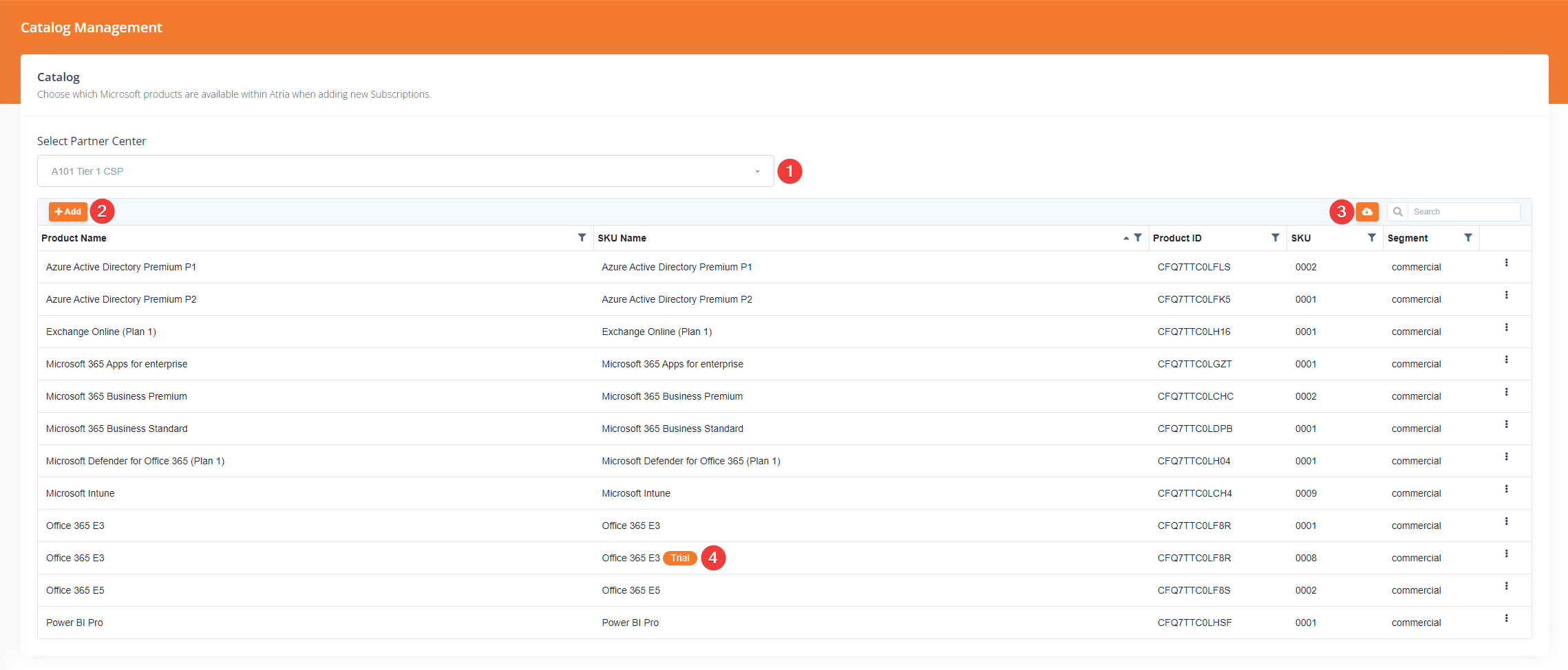Open row menu for Azure AD Premium P1
1568x670 pixels.
[1506, 263]
